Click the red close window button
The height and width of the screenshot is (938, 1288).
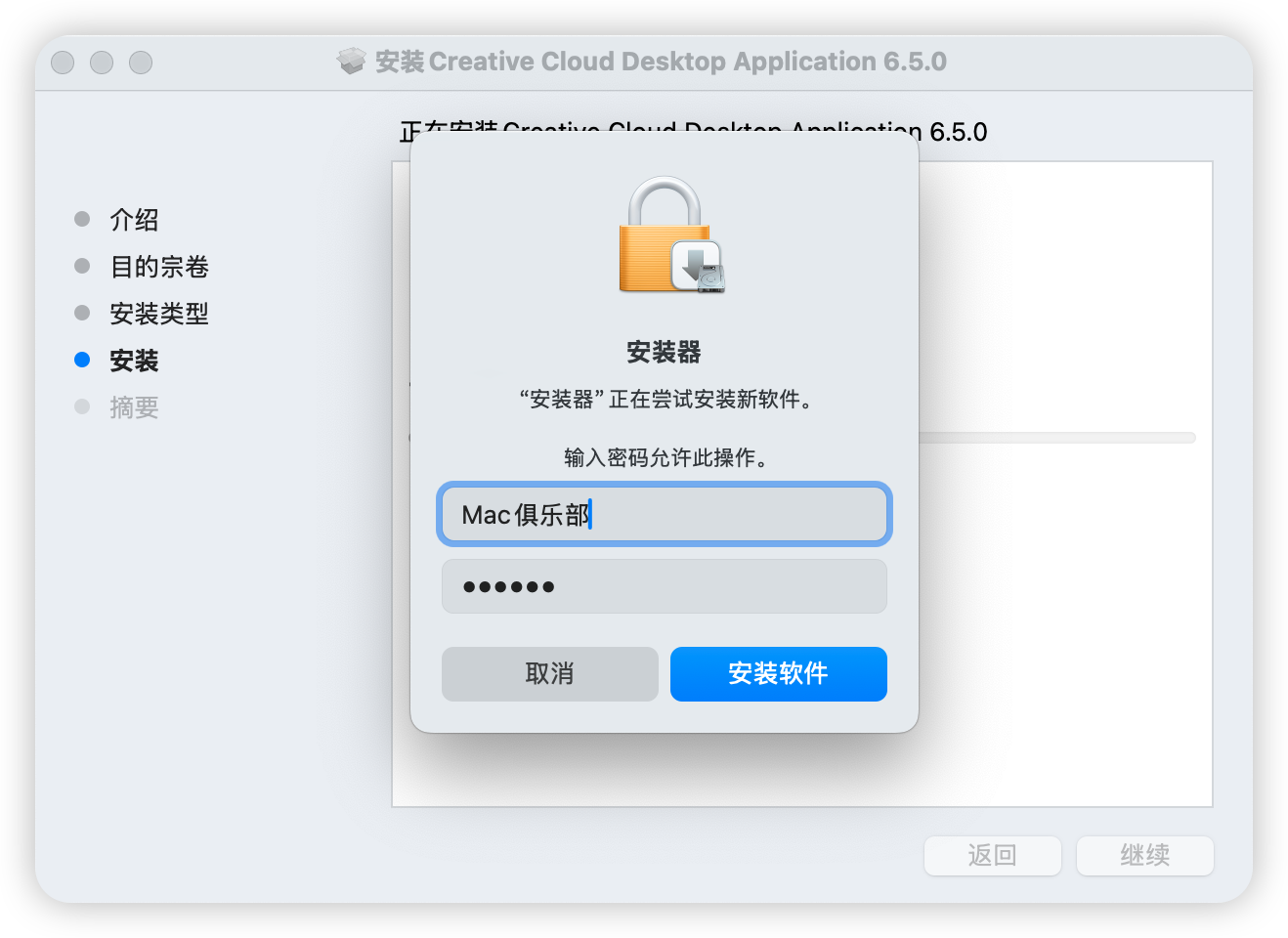tap(63, 63)
